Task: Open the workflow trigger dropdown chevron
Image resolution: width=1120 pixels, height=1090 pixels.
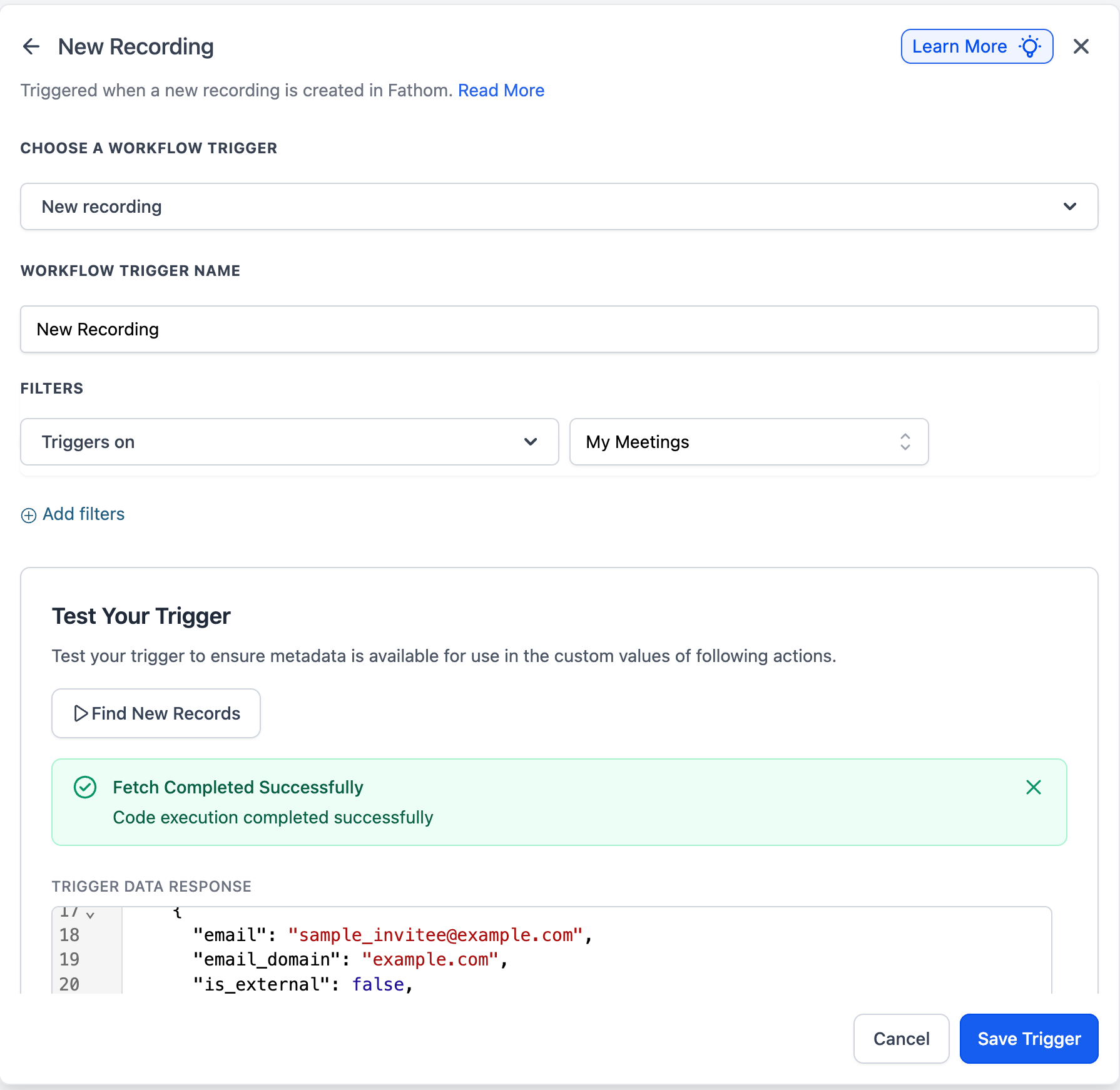Action: tap(1070, 206)
